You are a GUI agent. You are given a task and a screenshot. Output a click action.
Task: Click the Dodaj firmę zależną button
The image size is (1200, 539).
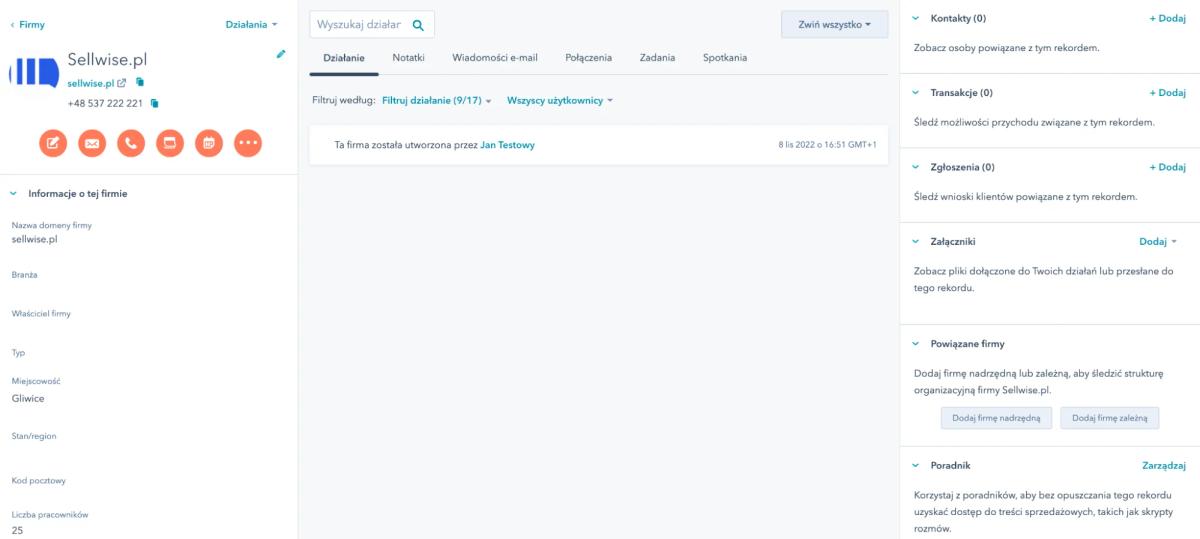pyautogui.click(x=1110, y=417)
